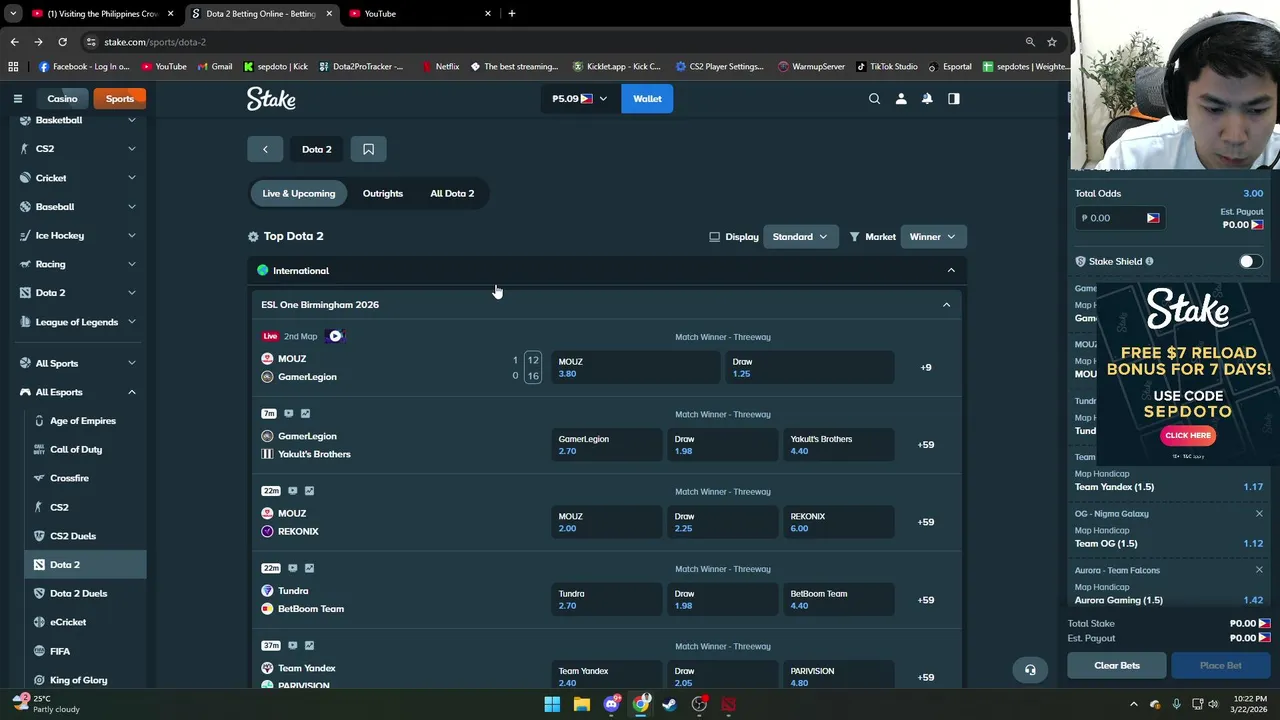Switch to Sports mode
This screenshot has height=720, width=1280.
(119, 98)
